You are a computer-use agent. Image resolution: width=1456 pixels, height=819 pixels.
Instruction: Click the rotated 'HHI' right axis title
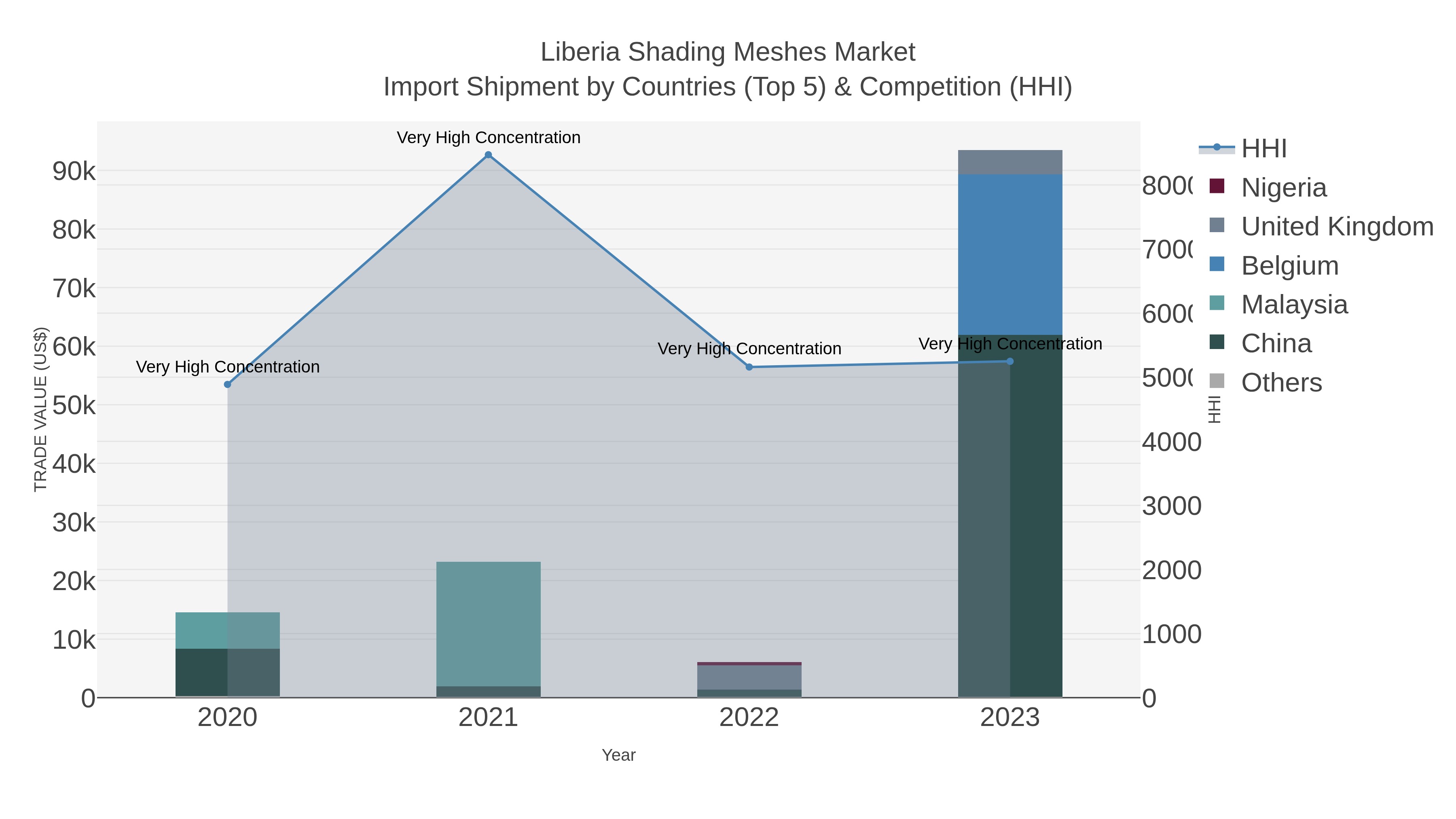[1213, 409]
